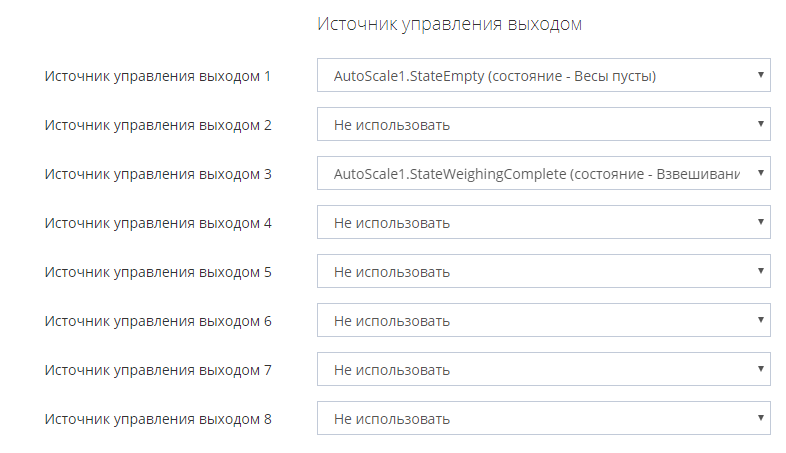Click the label "Источник управления выходом 4"
The height and width of the screenshot is (453, 786).
158,222
